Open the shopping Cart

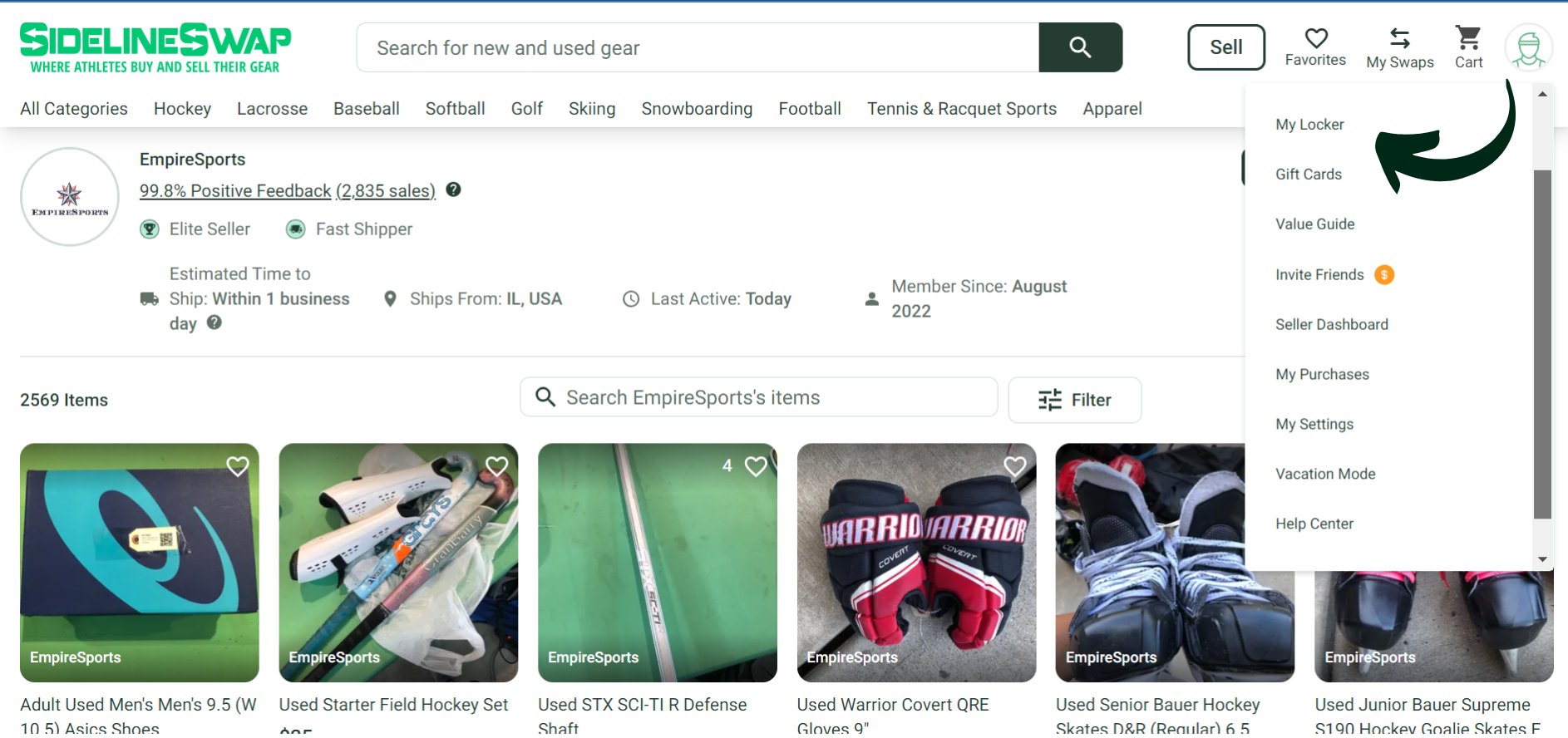[x=1468, y=47]
